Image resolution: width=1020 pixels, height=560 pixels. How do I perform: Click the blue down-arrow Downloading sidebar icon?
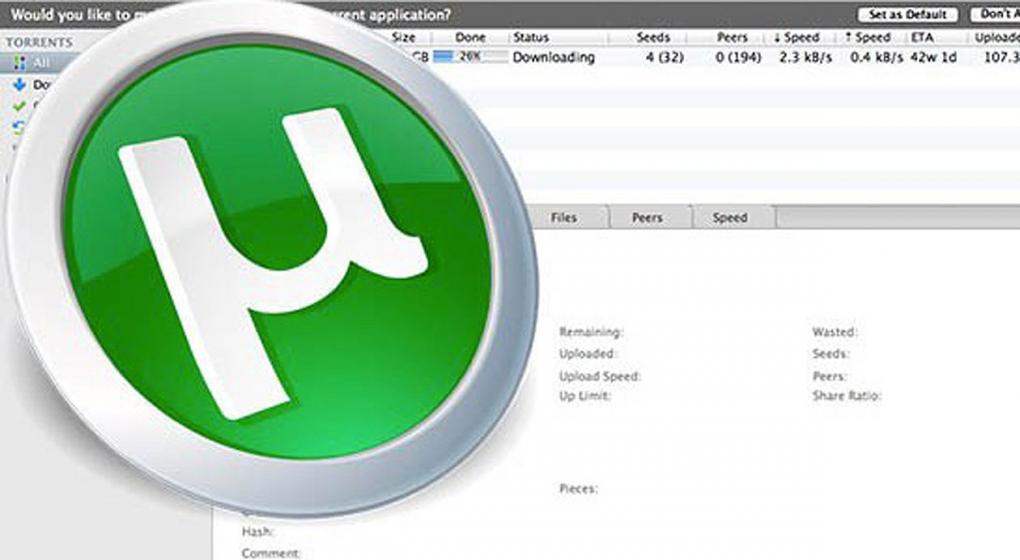(20, 85)
